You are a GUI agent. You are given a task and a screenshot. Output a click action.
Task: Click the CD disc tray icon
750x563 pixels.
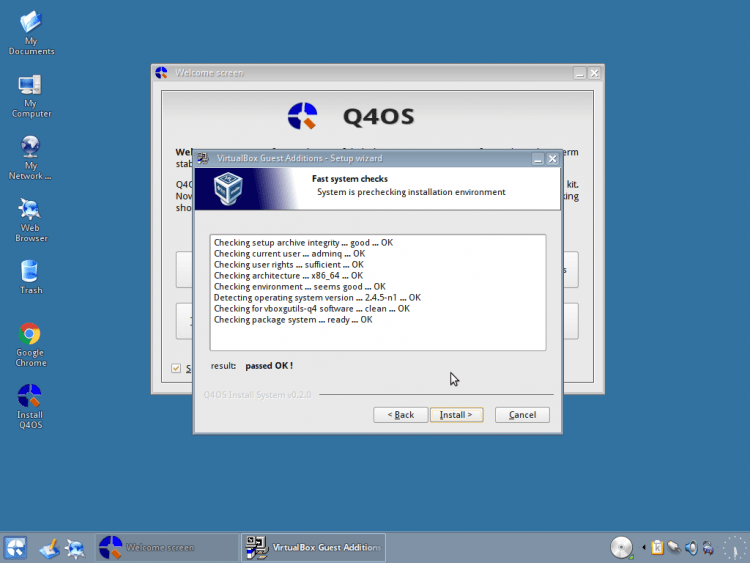622,547
